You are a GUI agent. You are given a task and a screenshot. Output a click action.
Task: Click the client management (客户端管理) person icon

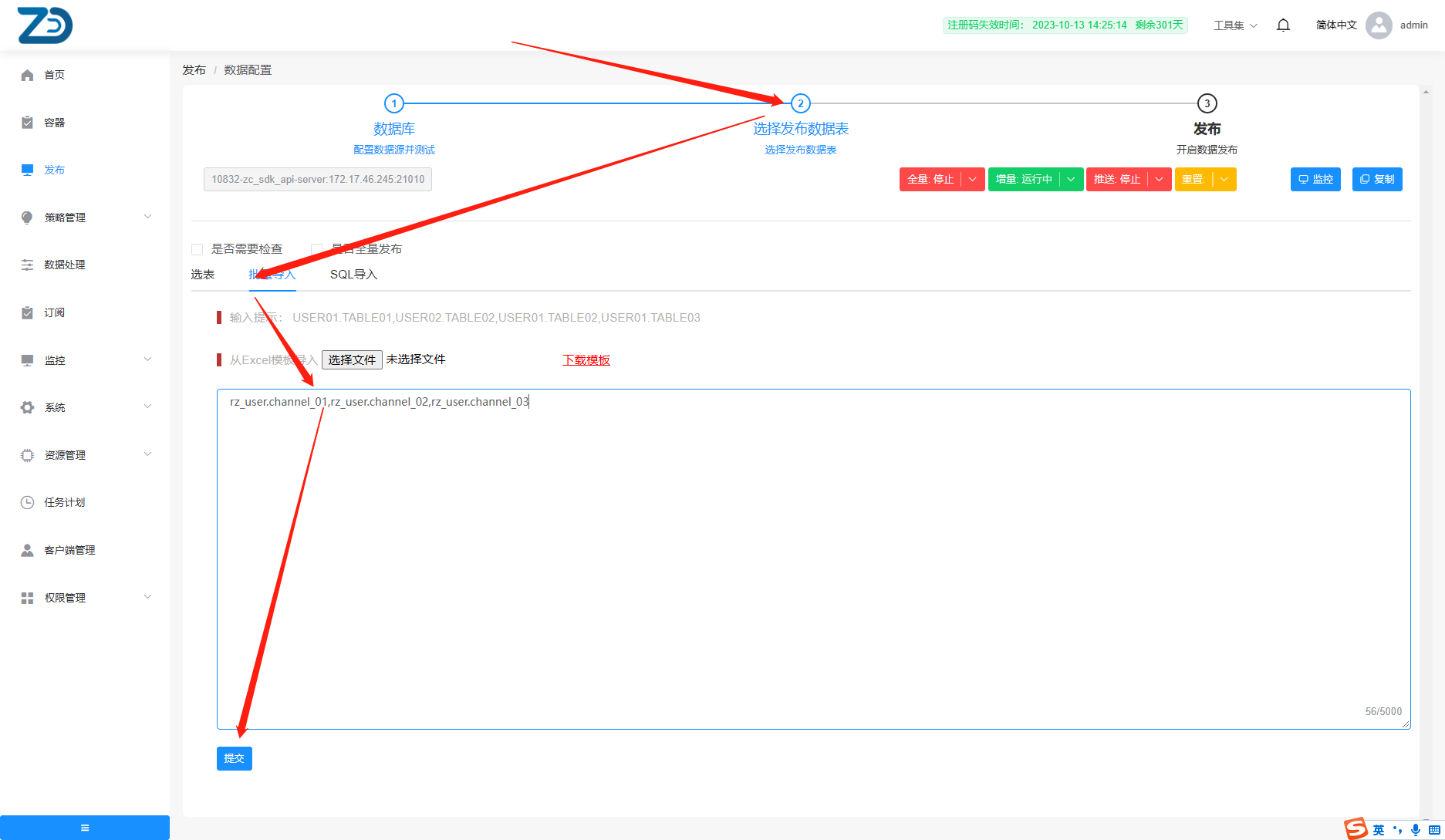pos(28,550)
